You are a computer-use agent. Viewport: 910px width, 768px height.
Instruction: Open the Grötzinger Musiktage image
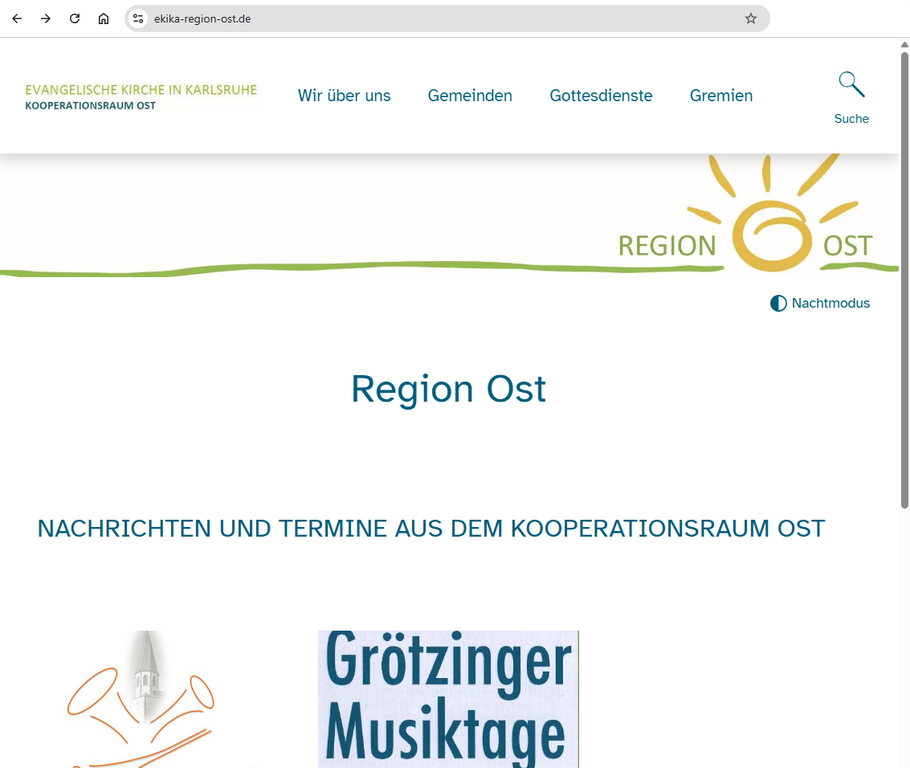449,699
